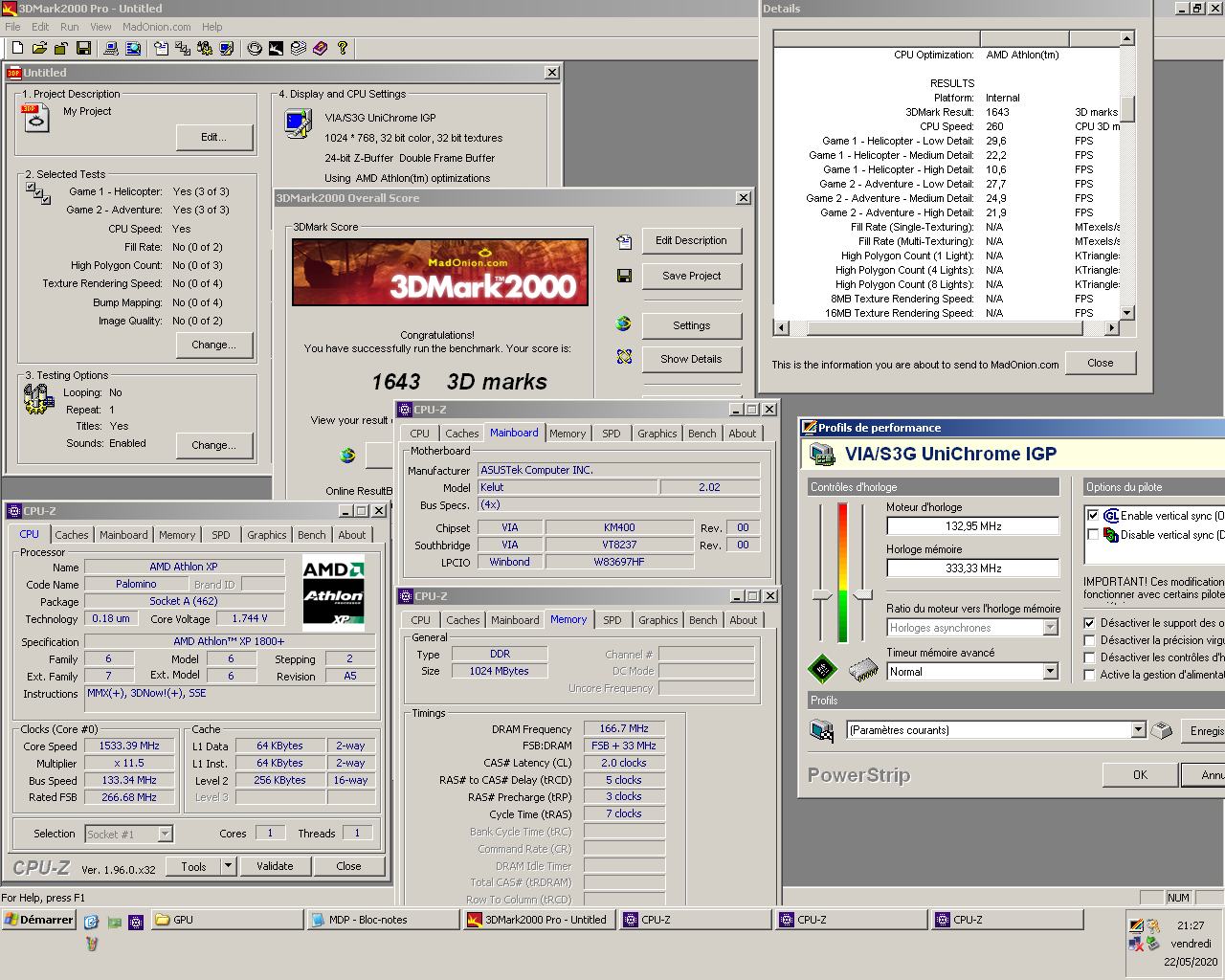Click the memory clock slider handle in PowerStrip
1225x980 pixels.
[x=863, y=595]
